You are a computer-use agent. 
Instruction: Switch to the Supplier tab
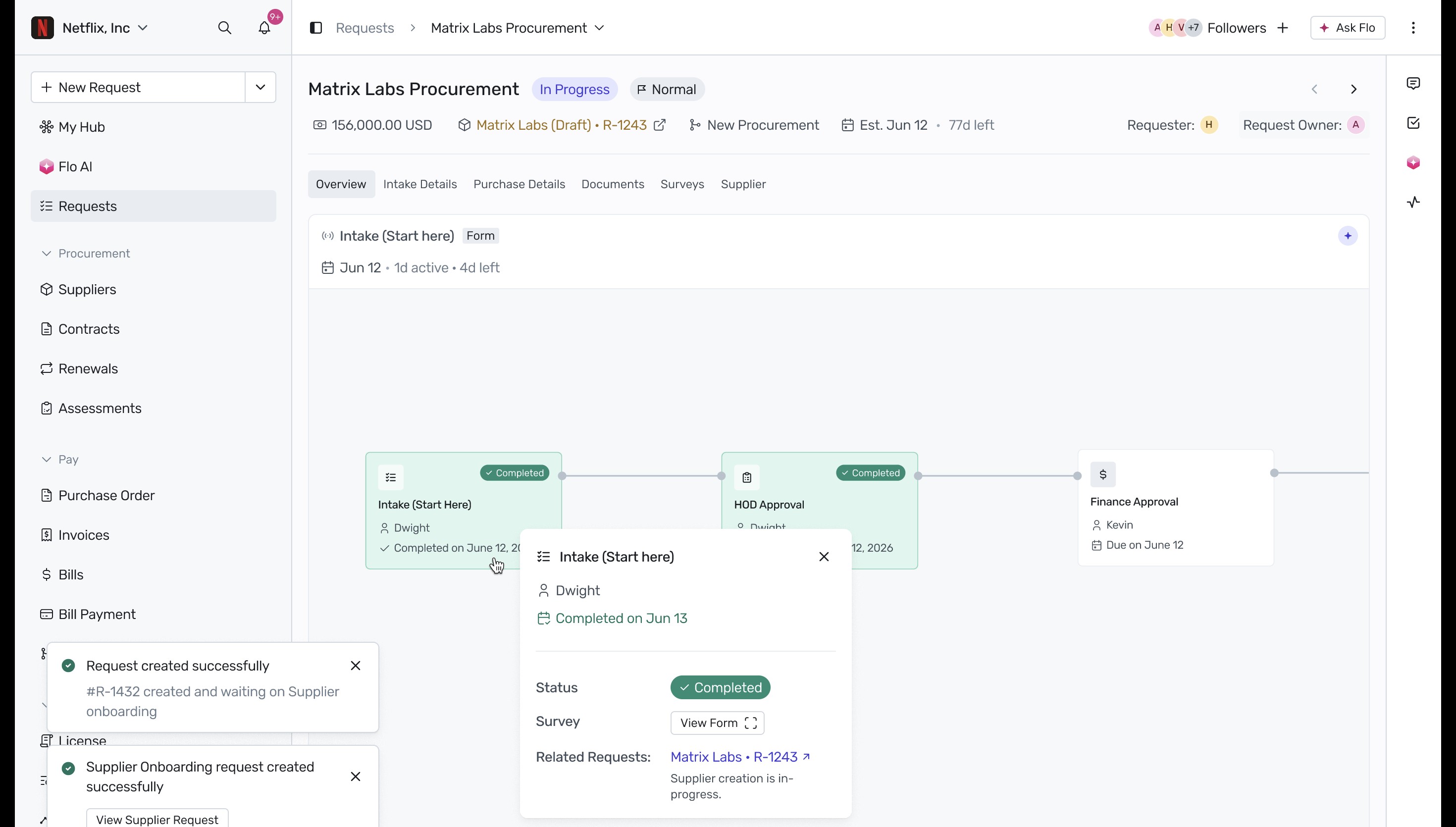click(x=743, y=184)
